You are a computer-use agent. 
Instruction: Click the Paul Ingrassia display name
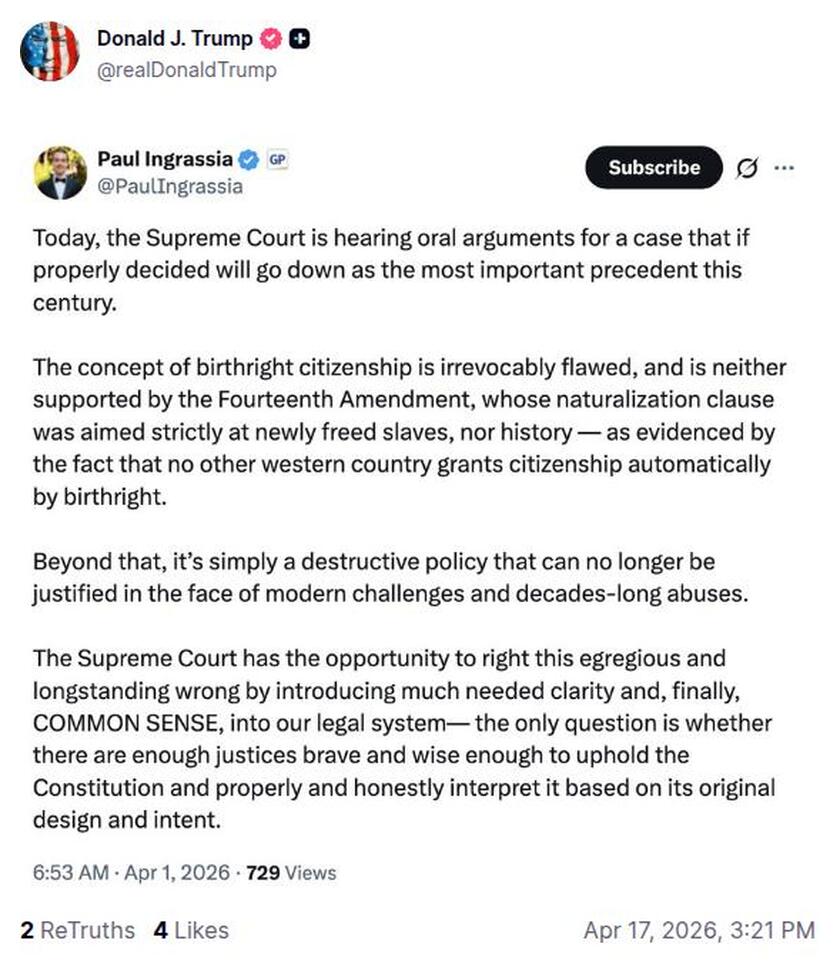point(165,159)
